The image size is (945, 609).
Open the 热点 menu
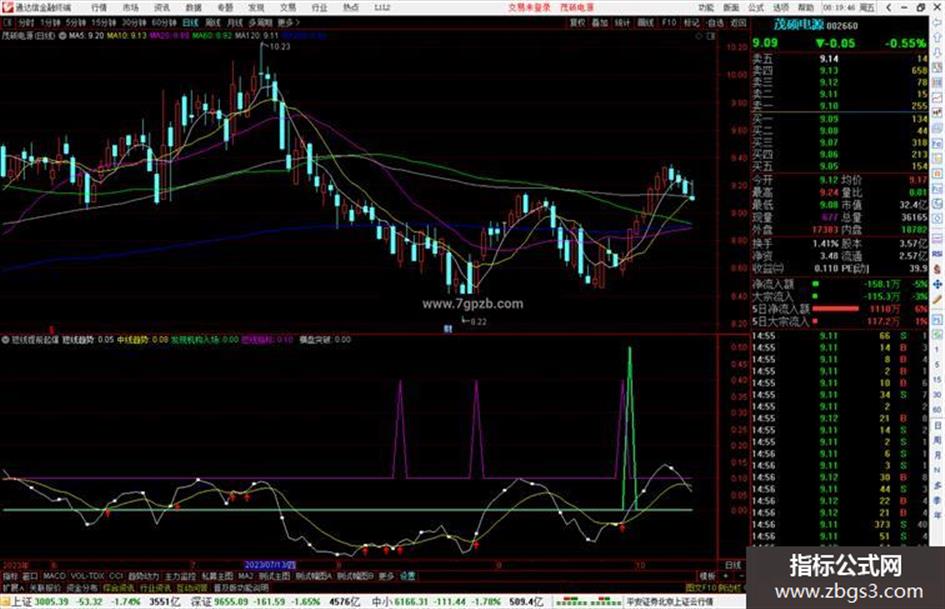coord(351,7)
